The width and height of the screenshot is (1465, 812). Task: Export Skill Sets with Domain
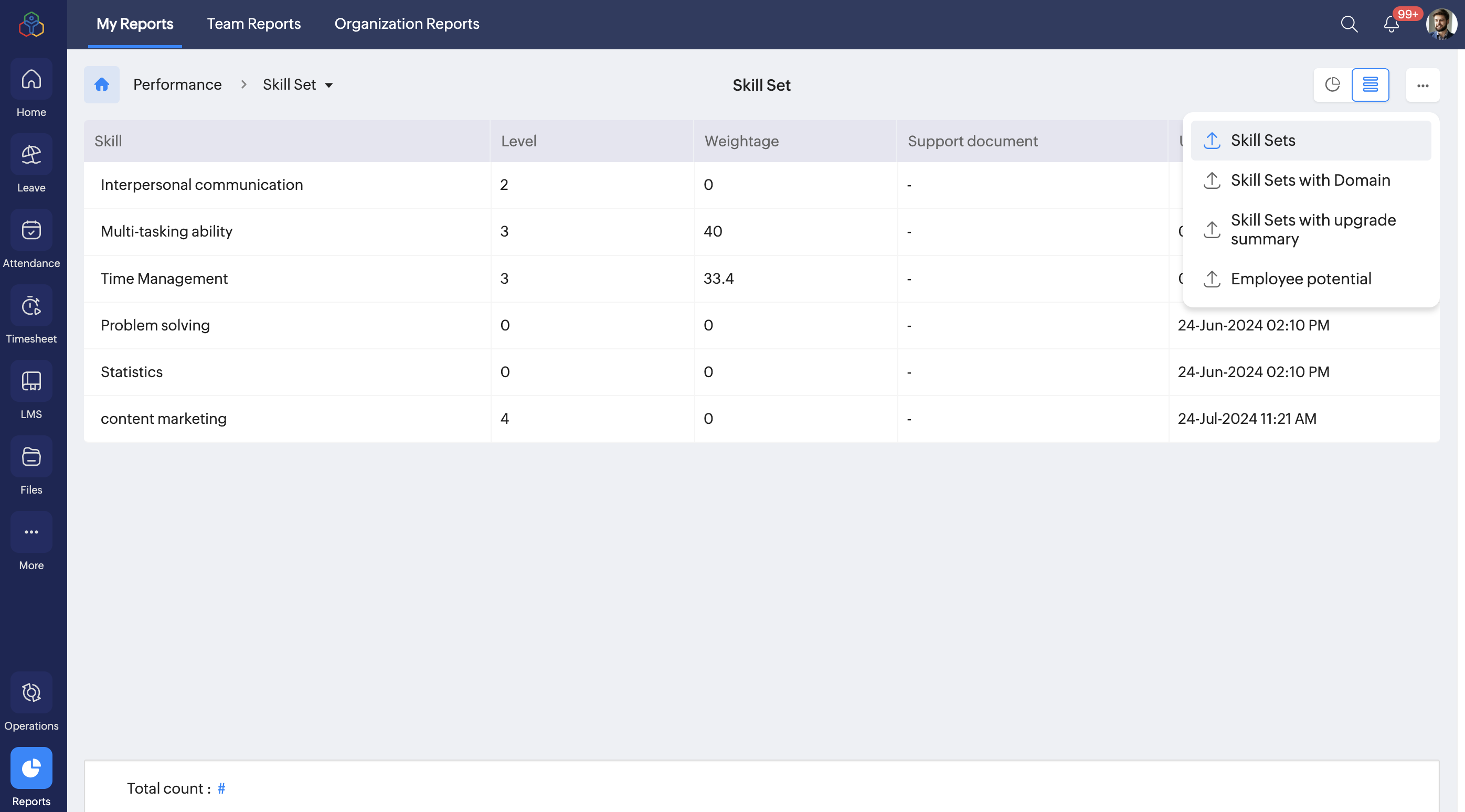click(1310, 180)
